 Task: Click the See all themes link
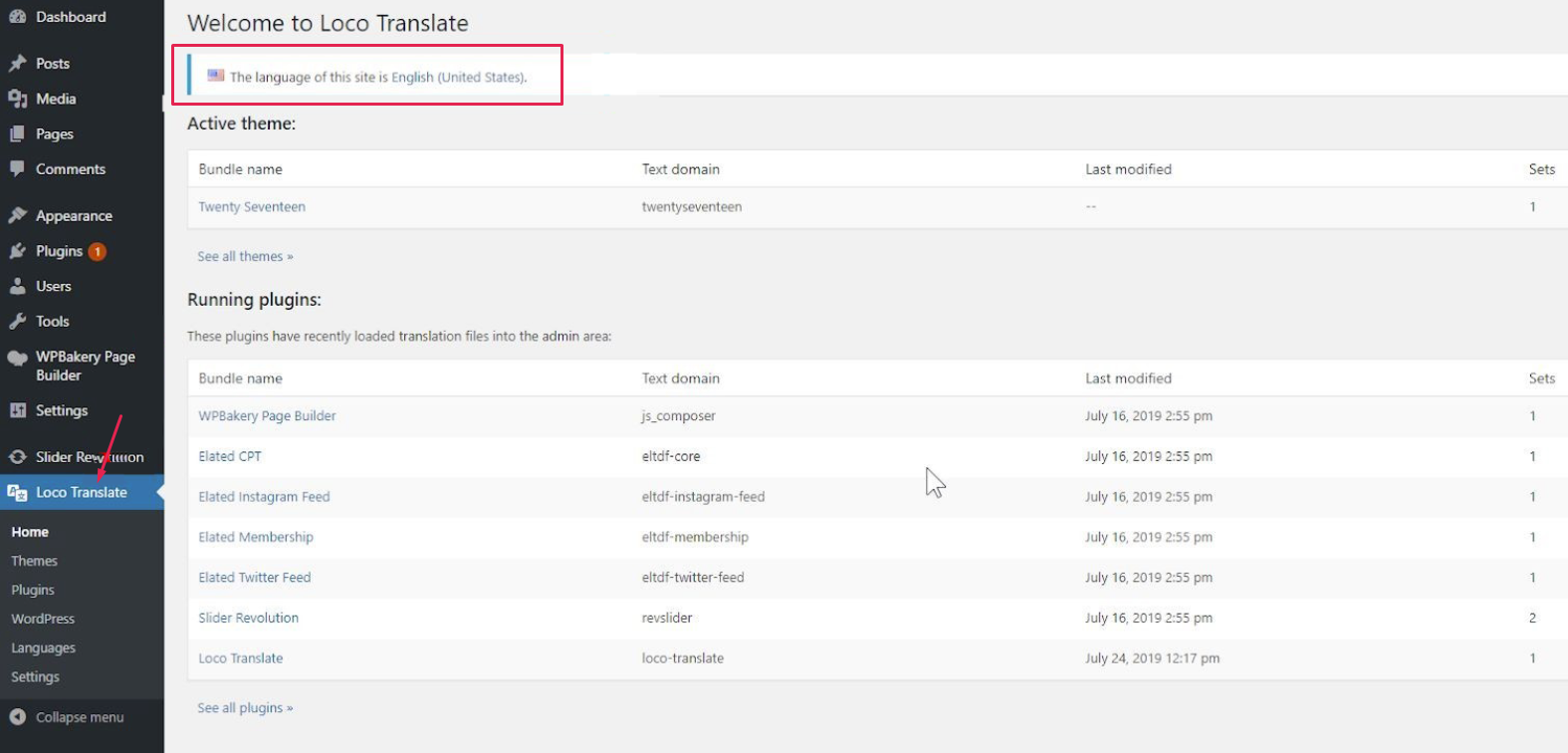point(245,256)
